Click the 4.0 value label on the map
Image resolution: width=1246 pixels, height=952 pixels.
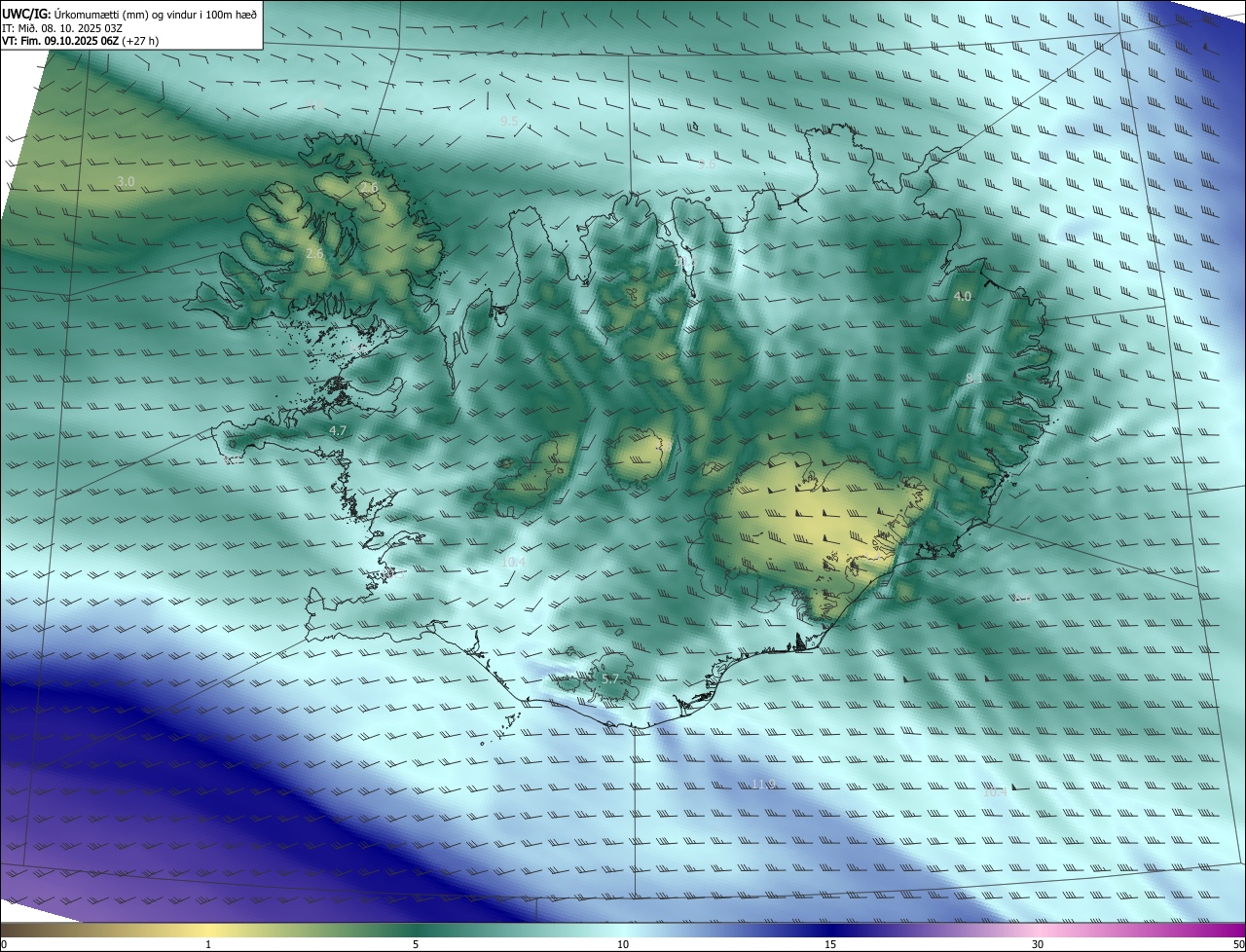coord(962,296)
